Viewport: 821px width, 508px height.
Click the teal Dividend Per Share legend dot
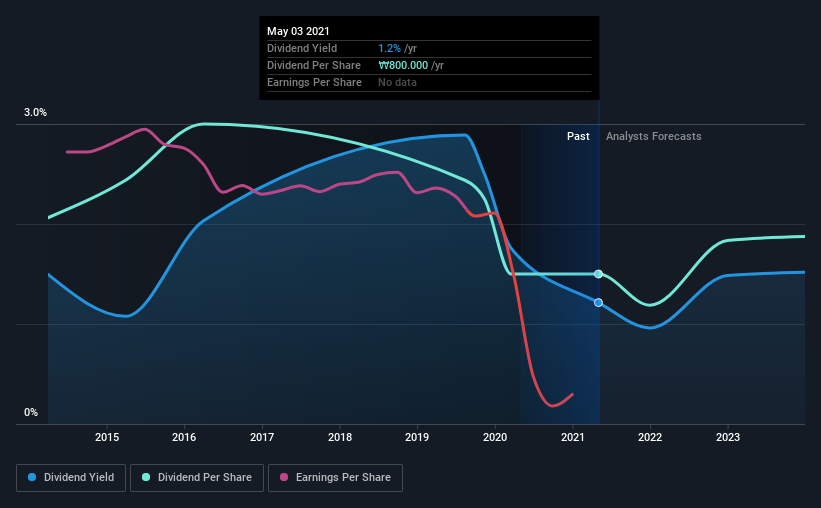(146, 477)
